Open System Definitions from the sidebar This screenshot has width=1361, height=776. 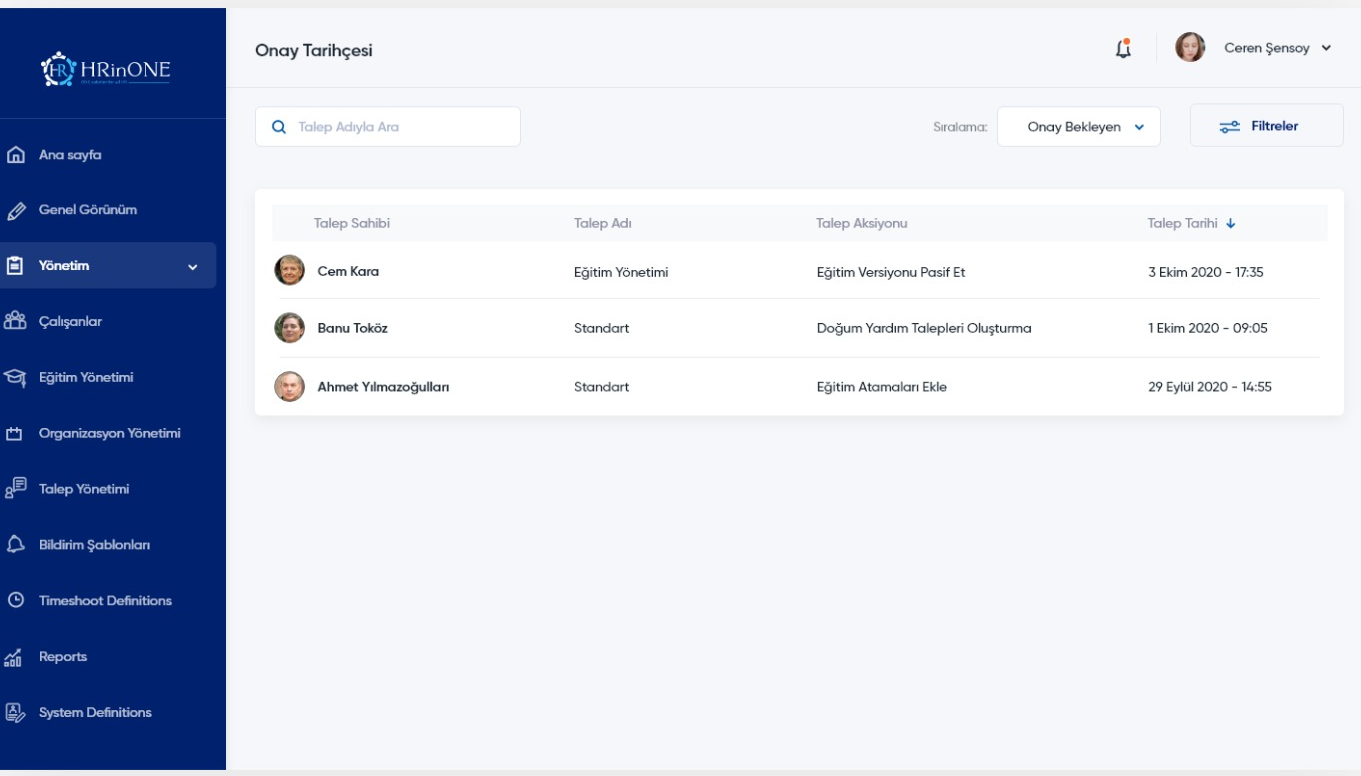pos(95,713)
